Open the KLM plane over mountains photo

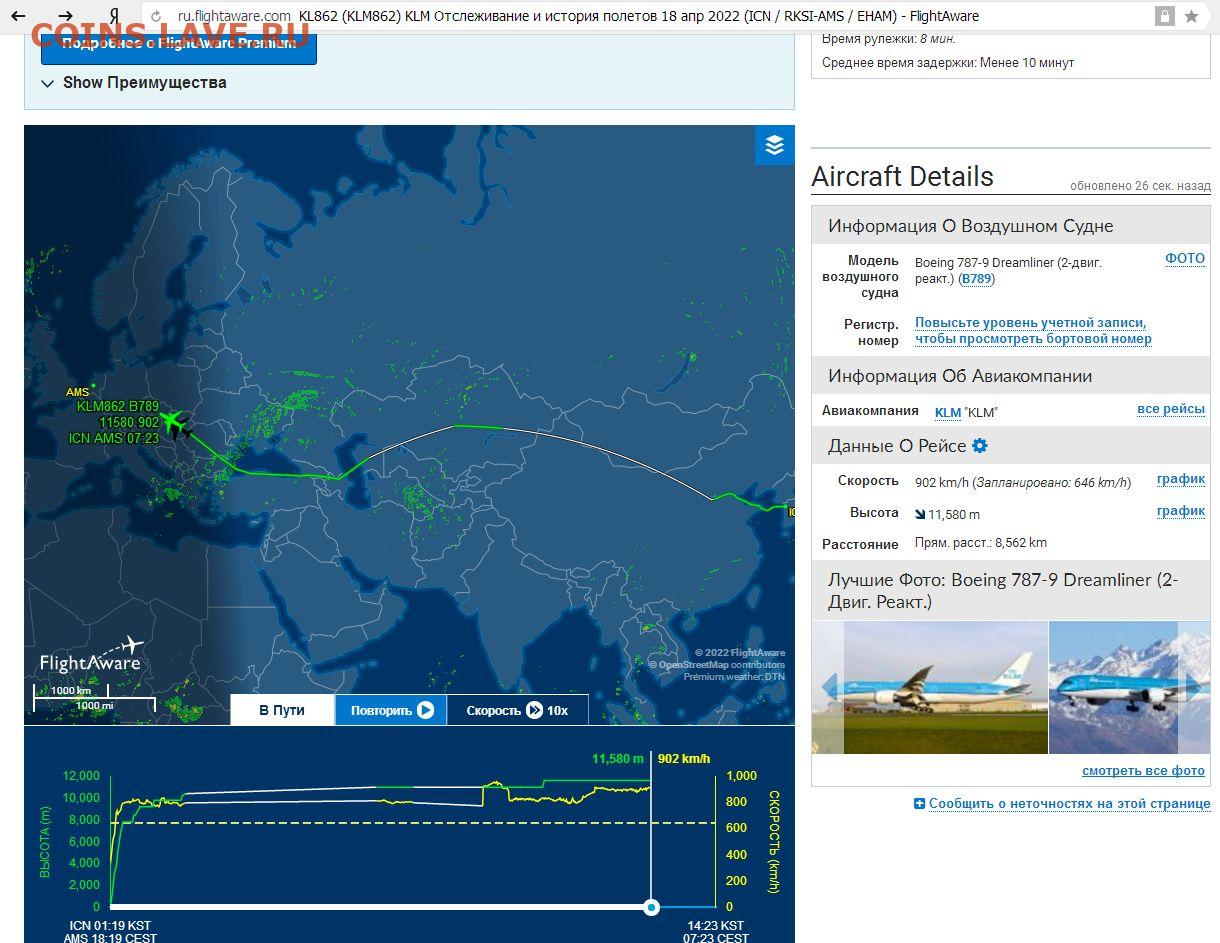point(1115,688)
